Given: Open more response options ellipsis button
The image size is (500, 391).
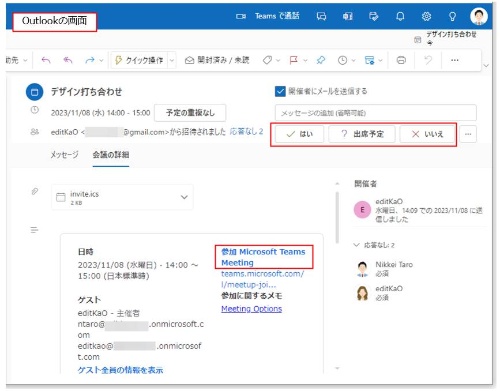Looking at the screenshot, I should [x=468, y=134].
